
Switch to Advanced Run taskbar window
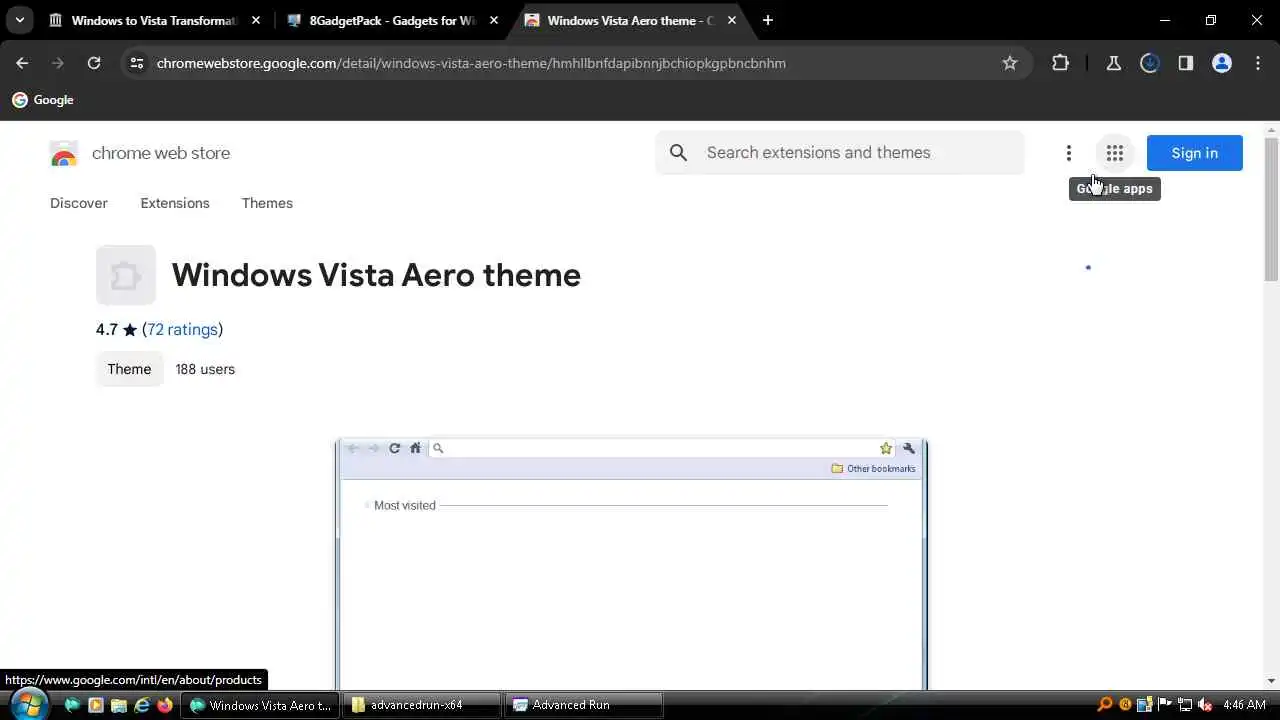click(583, 705)
